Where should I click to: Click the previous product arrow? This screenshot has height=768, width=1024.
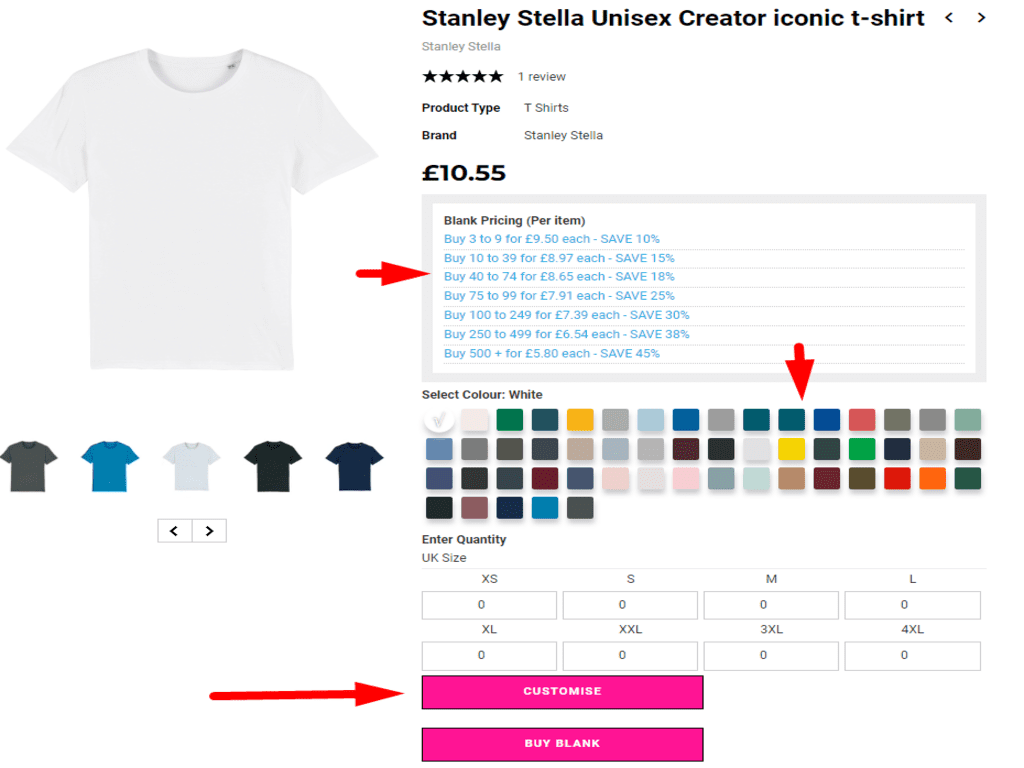[x=949, y=17]
